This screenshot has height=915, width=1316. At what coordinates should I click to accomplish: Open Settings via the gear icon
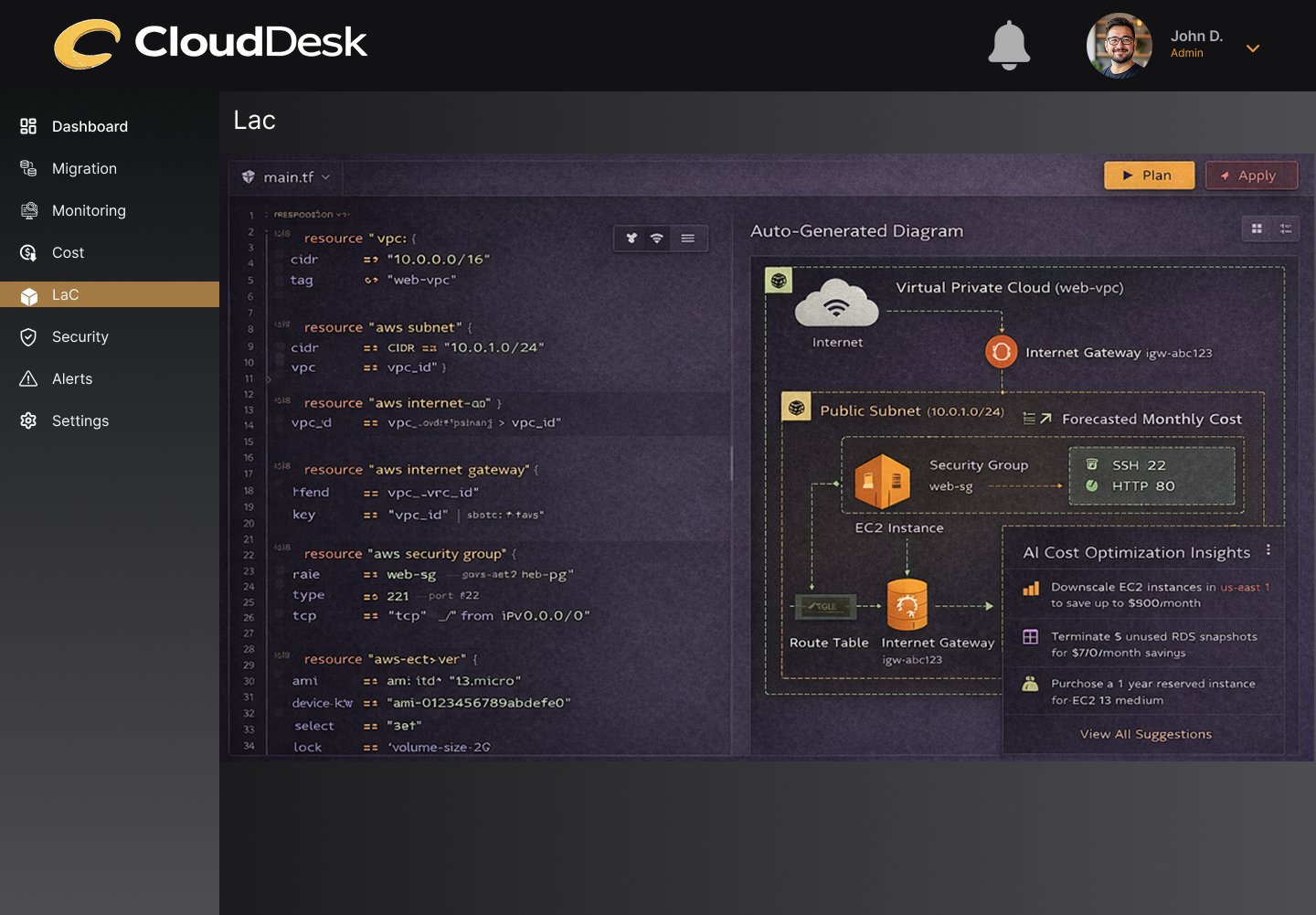(29, 420)
